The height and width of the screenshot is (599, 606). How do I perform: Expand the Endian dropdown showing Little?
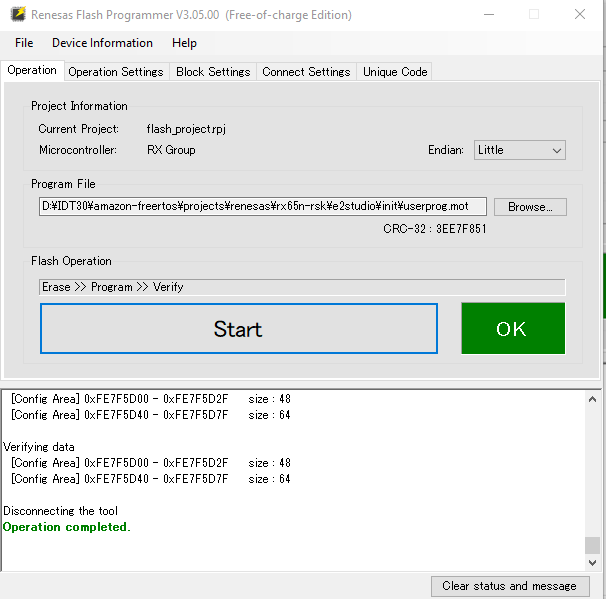[520, 150]
